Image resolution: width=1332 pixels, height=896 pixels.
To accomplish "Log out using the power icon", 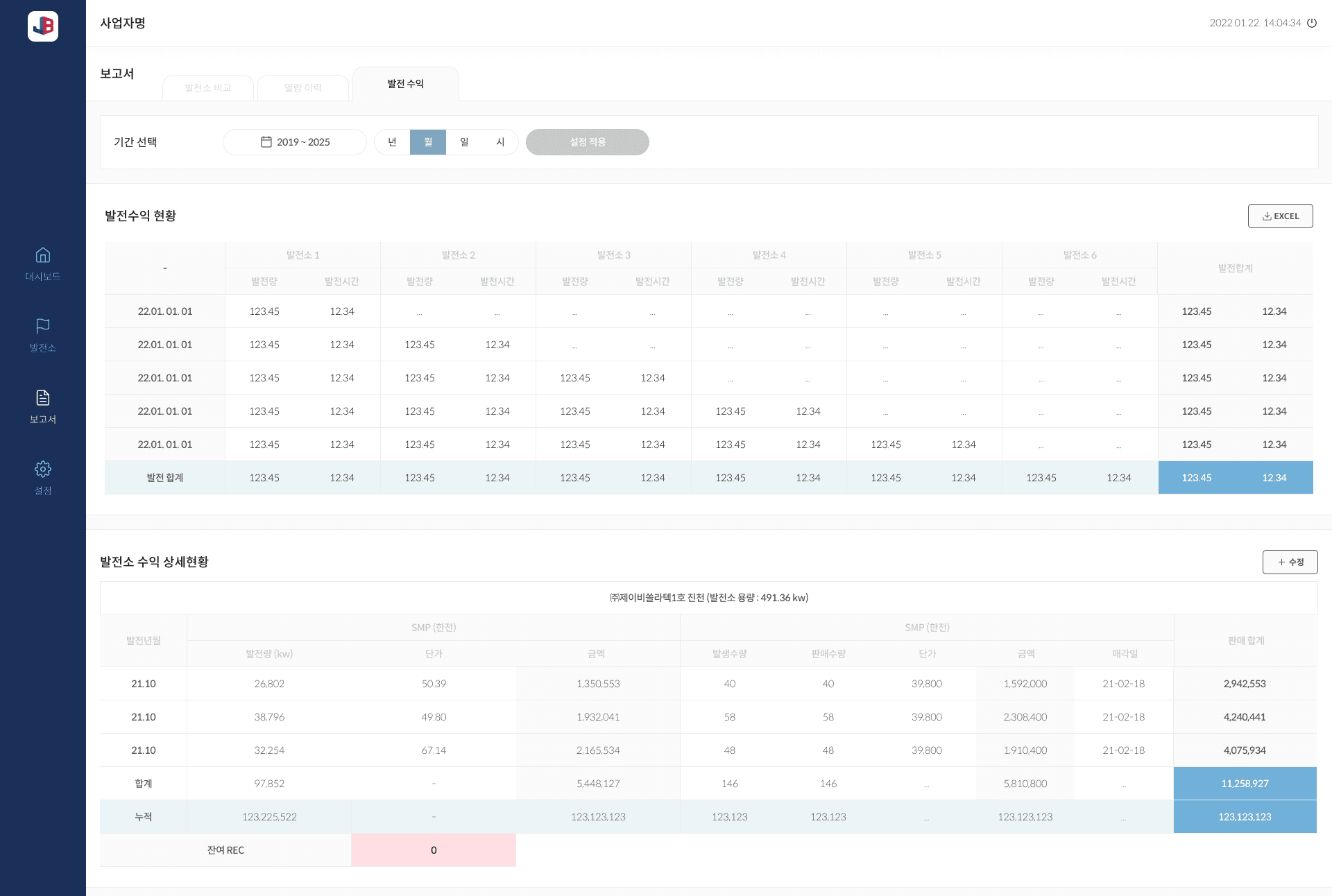I will click(x=1313, y=23).
